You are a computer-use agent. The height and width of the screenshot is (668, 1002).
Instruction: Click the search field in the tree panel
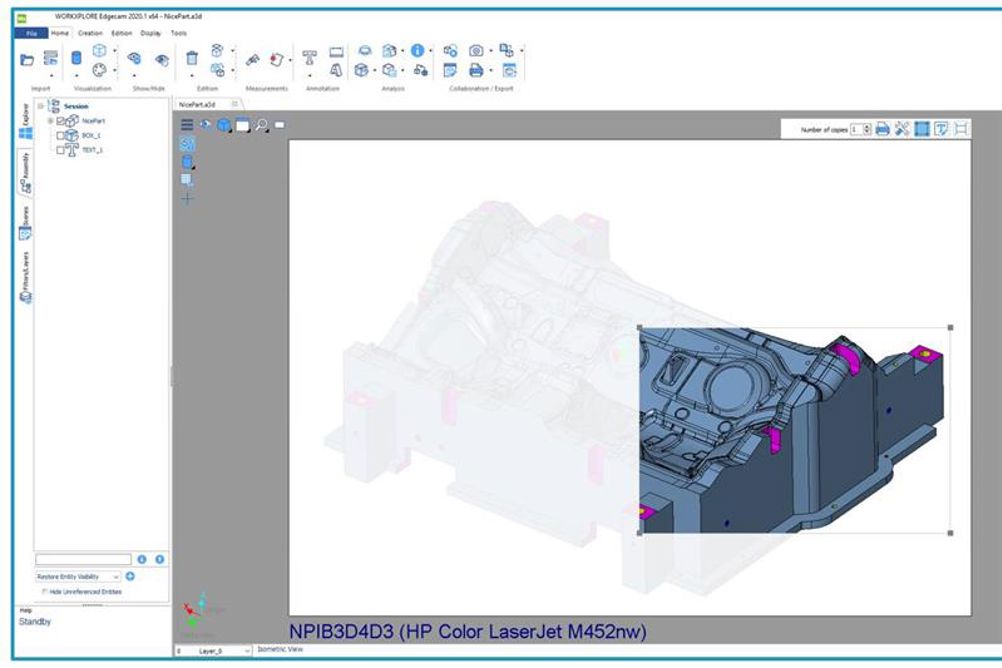coord(83,559)
